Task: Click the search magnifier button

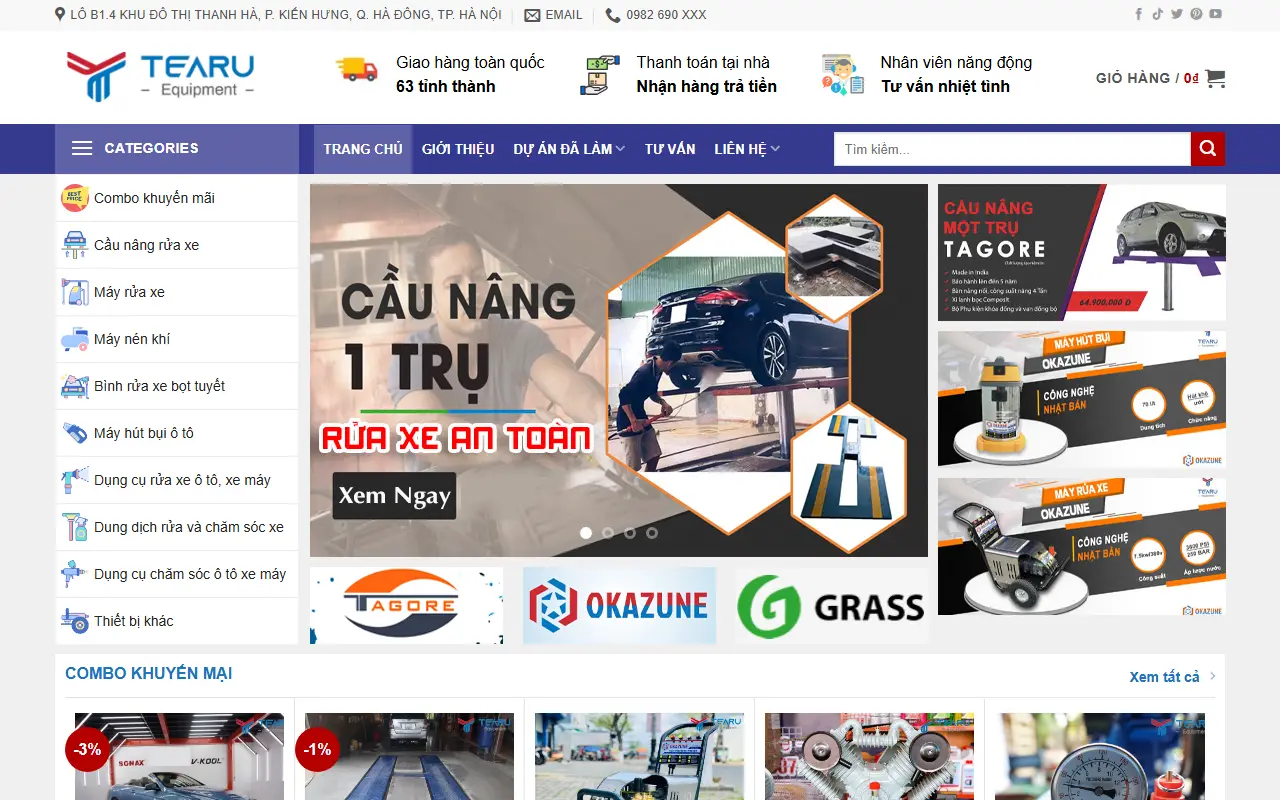Action: click(x=1207, y=149)
